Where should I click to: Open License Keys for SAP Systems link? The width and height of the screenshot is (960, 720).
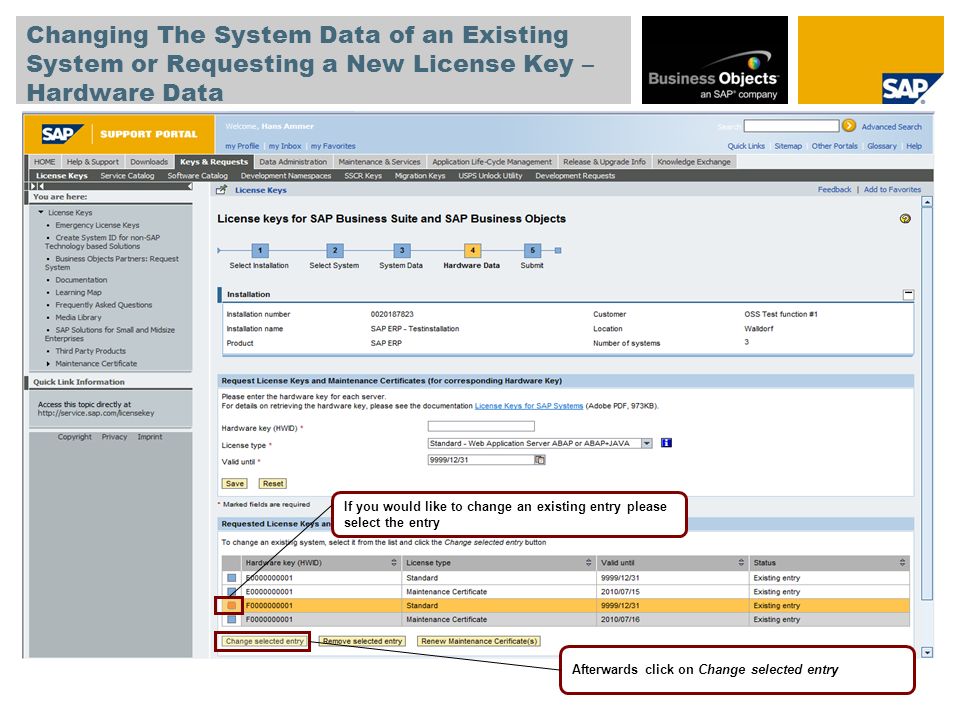(x=529, y=406)
